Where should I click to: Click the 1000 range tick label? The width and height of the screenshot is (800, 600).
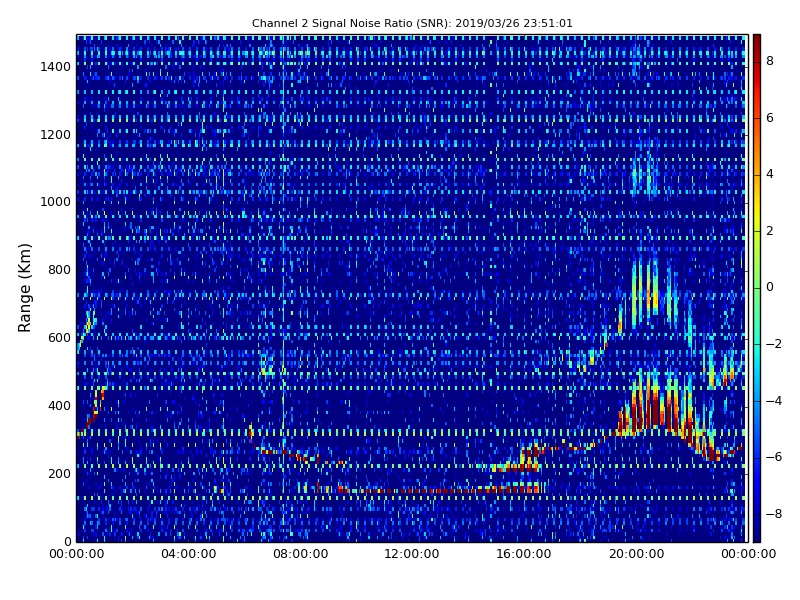(56, 202)
